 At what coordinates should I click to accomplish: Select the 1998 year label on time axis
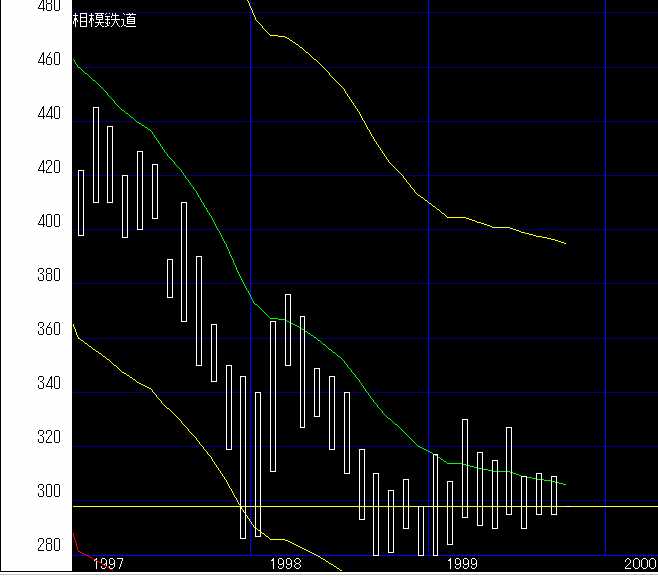pos(285,565)
